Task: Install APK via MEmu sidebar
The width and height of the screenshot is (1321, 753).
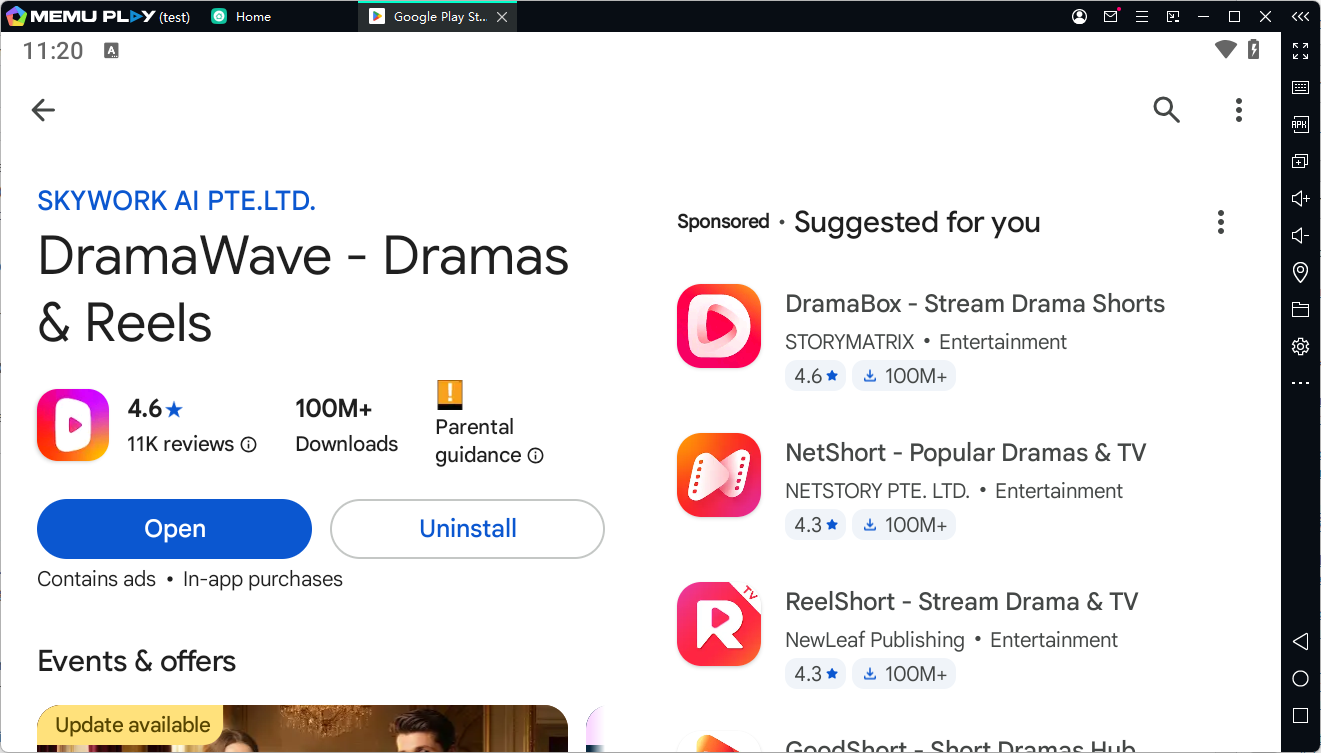Action: tap(1301, 124)
